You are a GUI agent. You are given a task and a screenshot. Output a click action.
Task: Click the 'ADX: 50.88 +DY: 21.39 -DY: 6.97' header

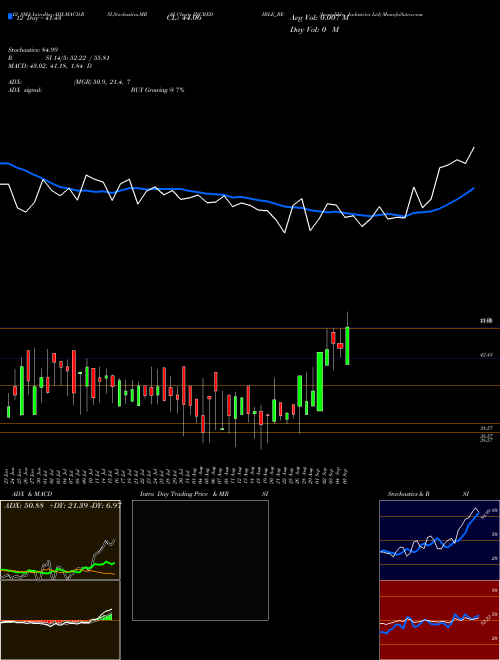(62, 505)
